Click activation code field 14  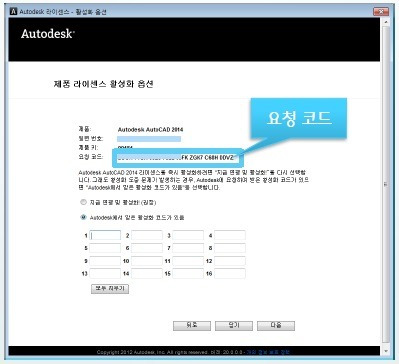click(147, 273)
